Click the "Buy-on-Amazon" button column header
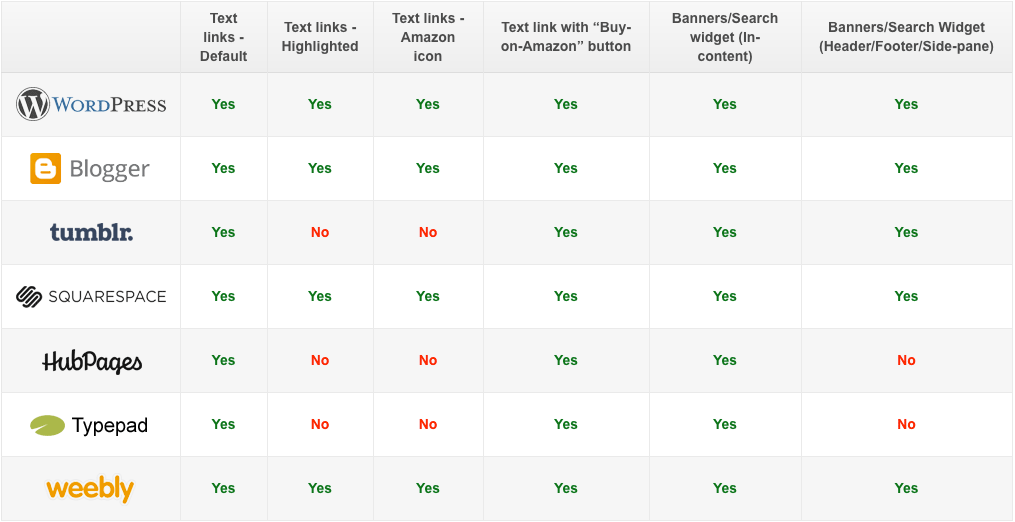1015x522 pixels. pyautogui.click(x=566, y=37)
